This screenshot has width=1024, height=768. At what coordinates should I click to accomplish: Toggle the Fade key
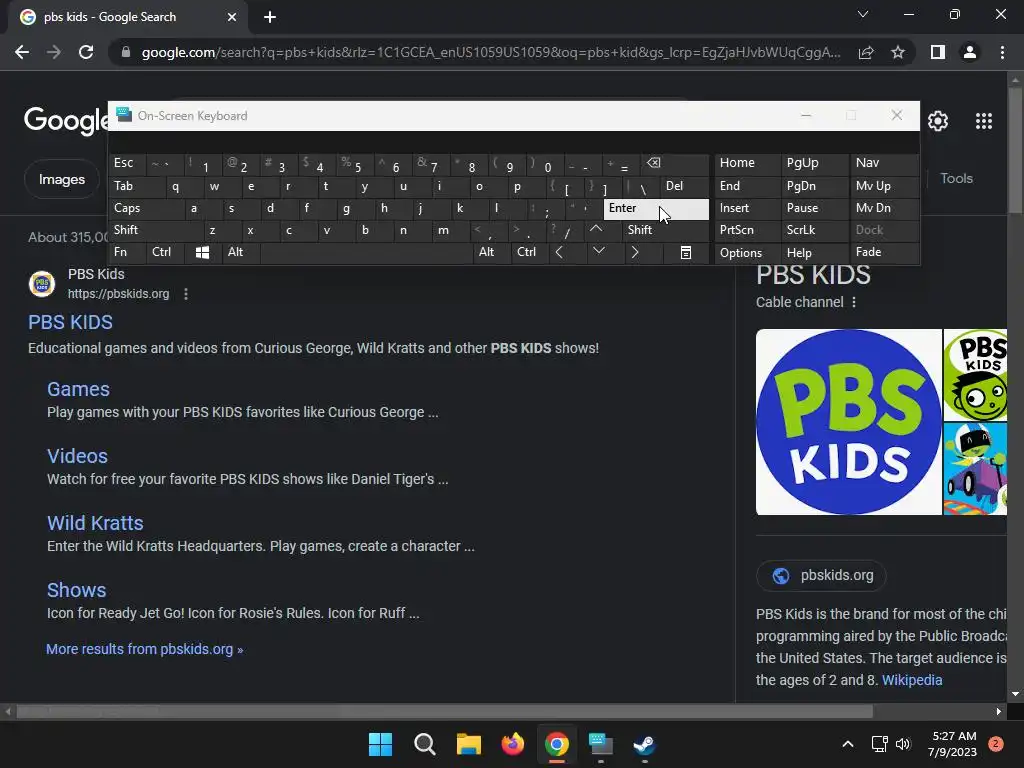point(884,252)
